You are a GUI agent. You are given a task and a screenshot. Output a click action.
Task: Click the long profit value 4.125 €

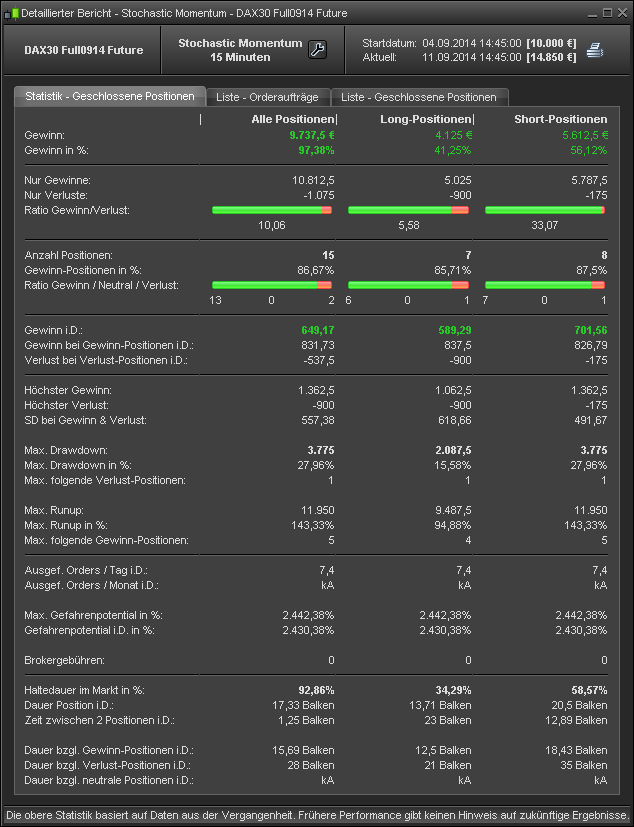[x=454, y=135]
